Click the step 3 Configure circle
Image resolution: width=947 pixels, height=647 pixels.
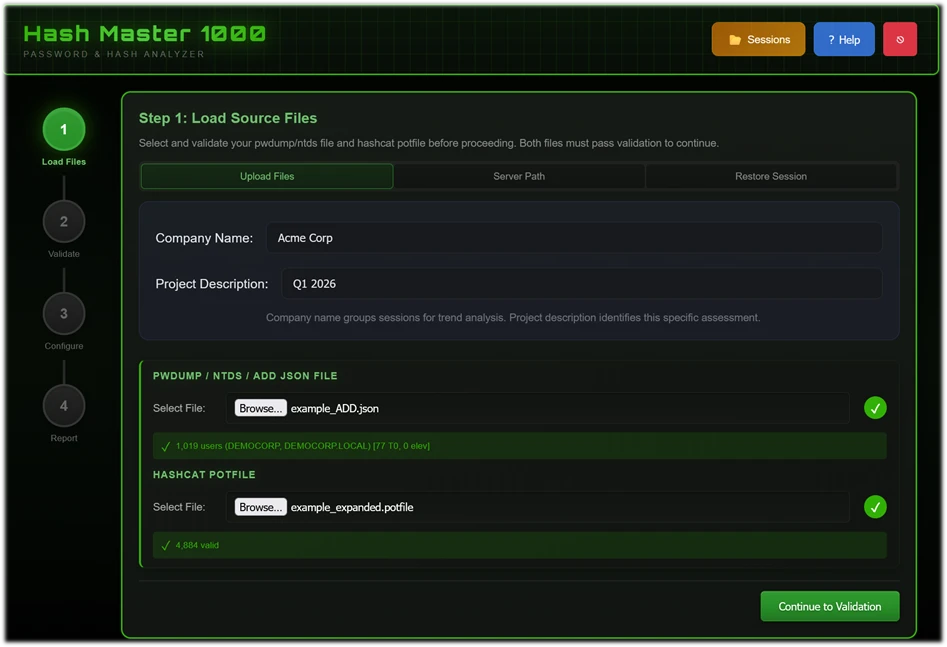tap(63, 313)
